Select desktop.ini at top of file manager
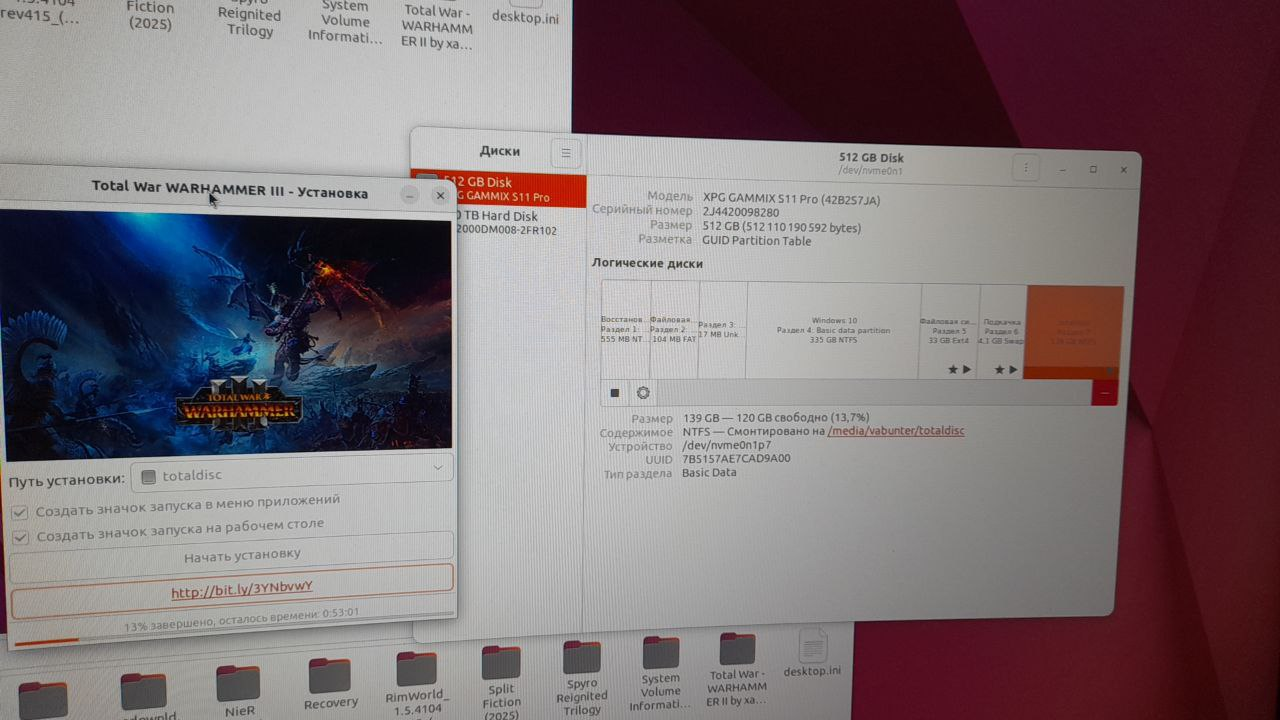 pos(526,17)
